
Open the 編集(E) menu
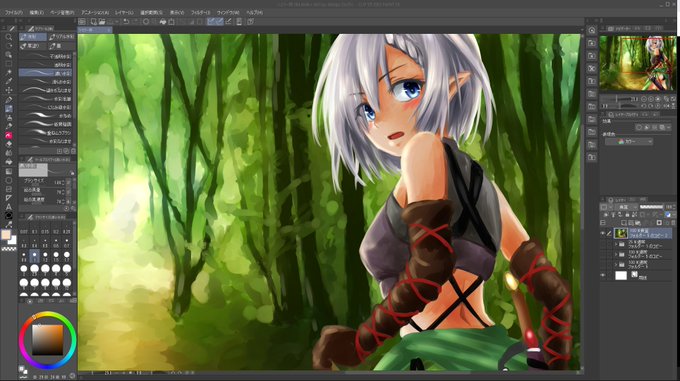coord(37,13)
